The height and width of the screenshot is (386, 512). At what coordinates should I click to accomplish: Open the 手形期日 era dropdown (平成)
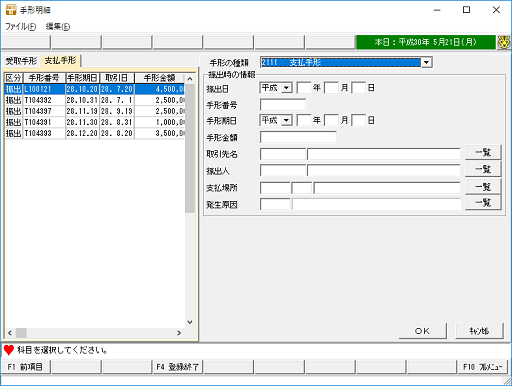click(286, 120)
